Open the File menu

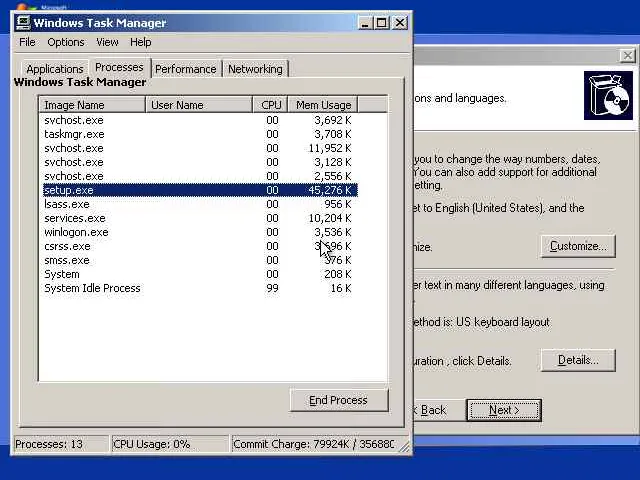(x=27, y=42)
